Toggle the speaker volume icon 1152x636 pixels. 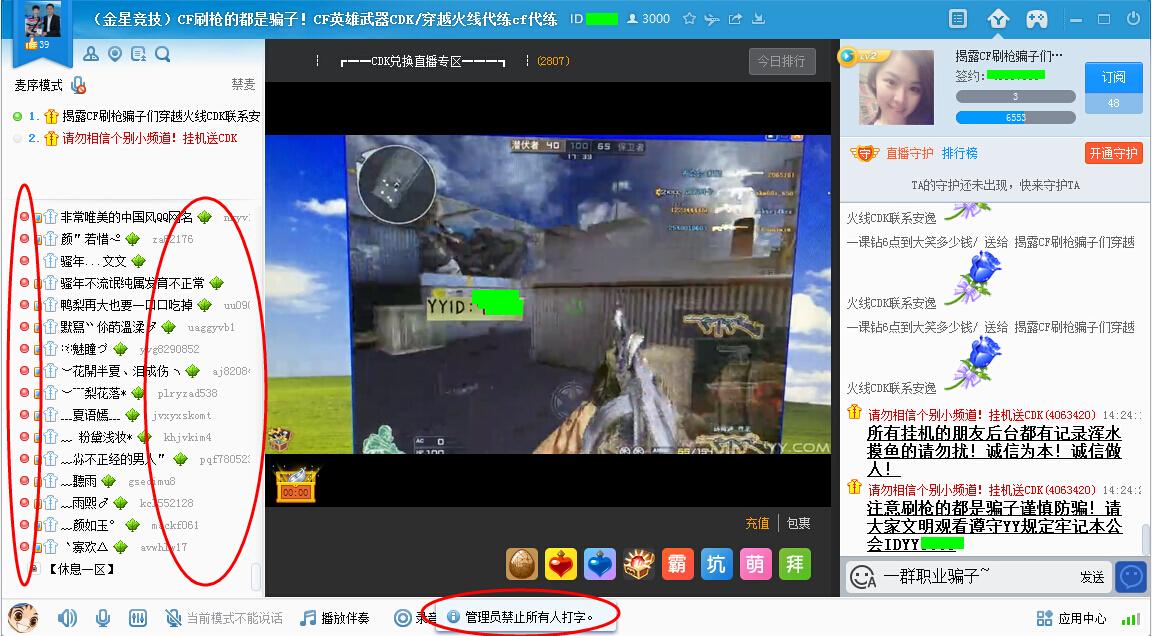click(67, 618)
